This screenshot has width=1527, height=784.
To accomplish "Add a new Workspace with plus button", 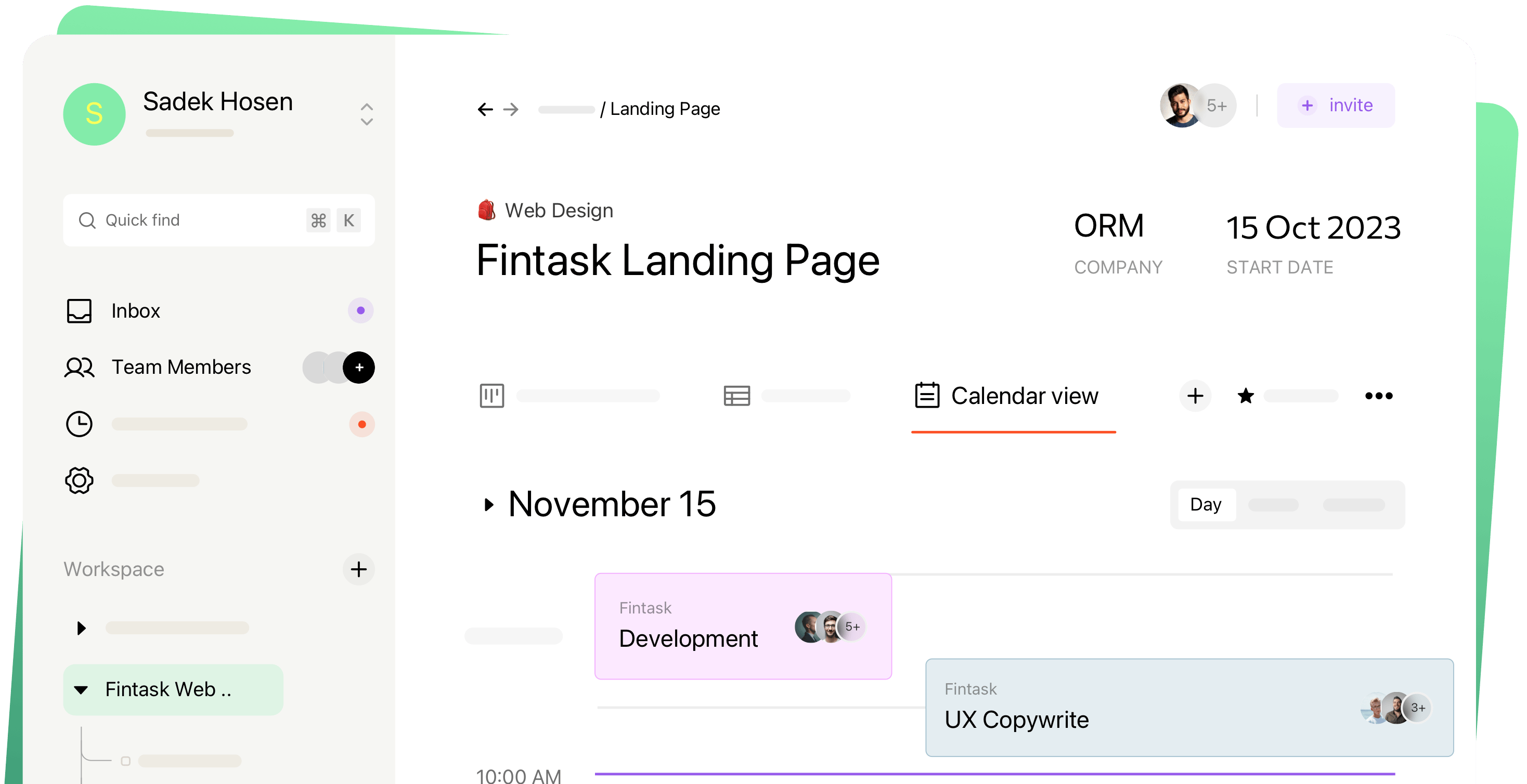I will pyautogui.click(x=358, y=569).
